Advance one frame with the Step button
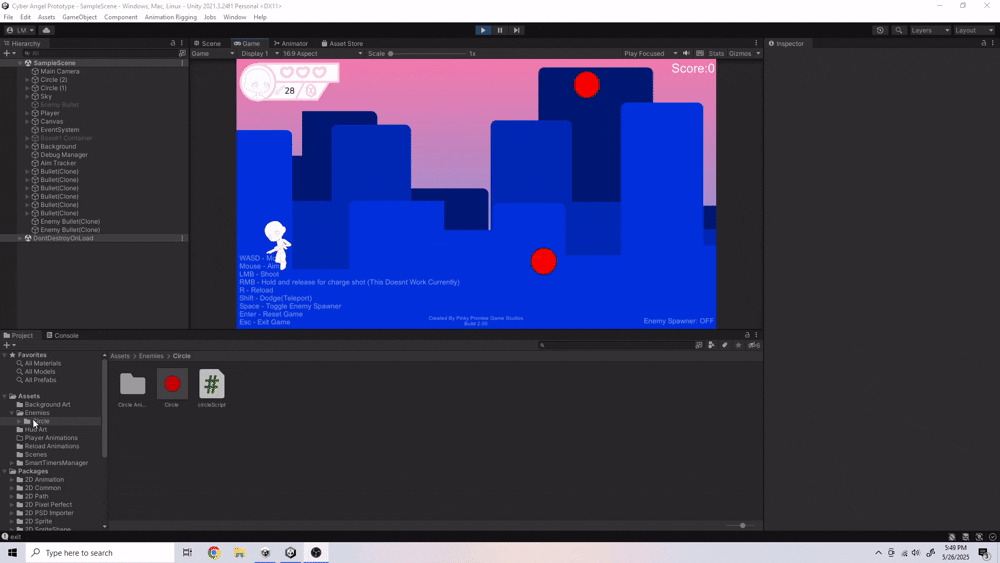The width and height of the screenshot is (1000, 563). tap(517, 30)
